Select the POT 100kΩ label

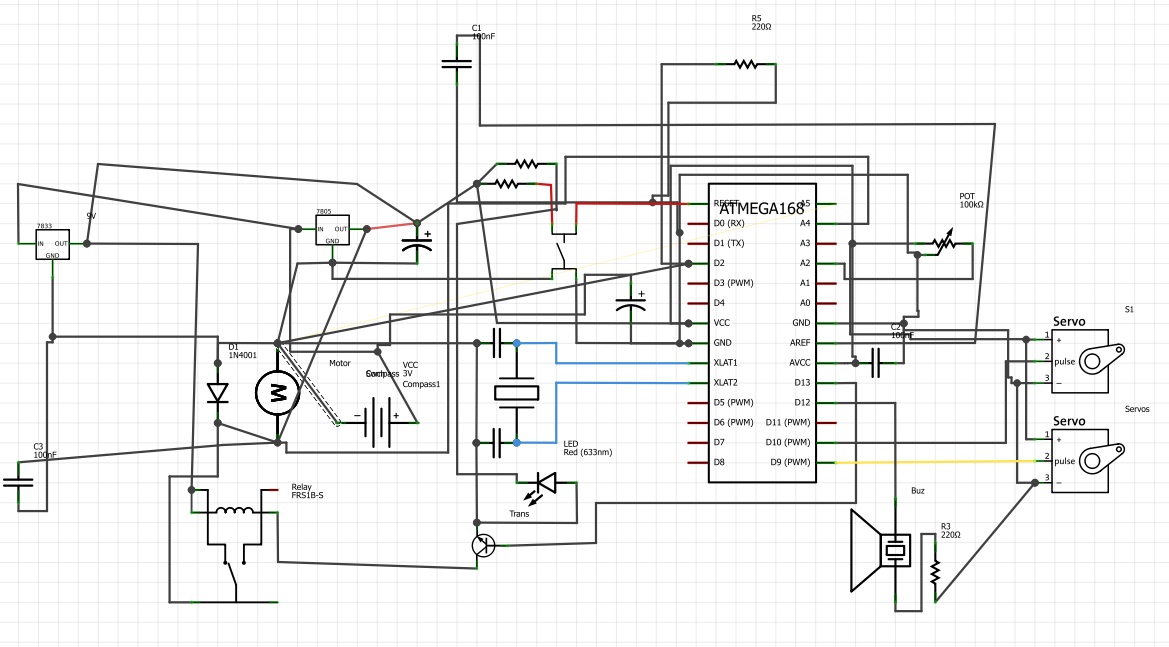tap(971, 201)
